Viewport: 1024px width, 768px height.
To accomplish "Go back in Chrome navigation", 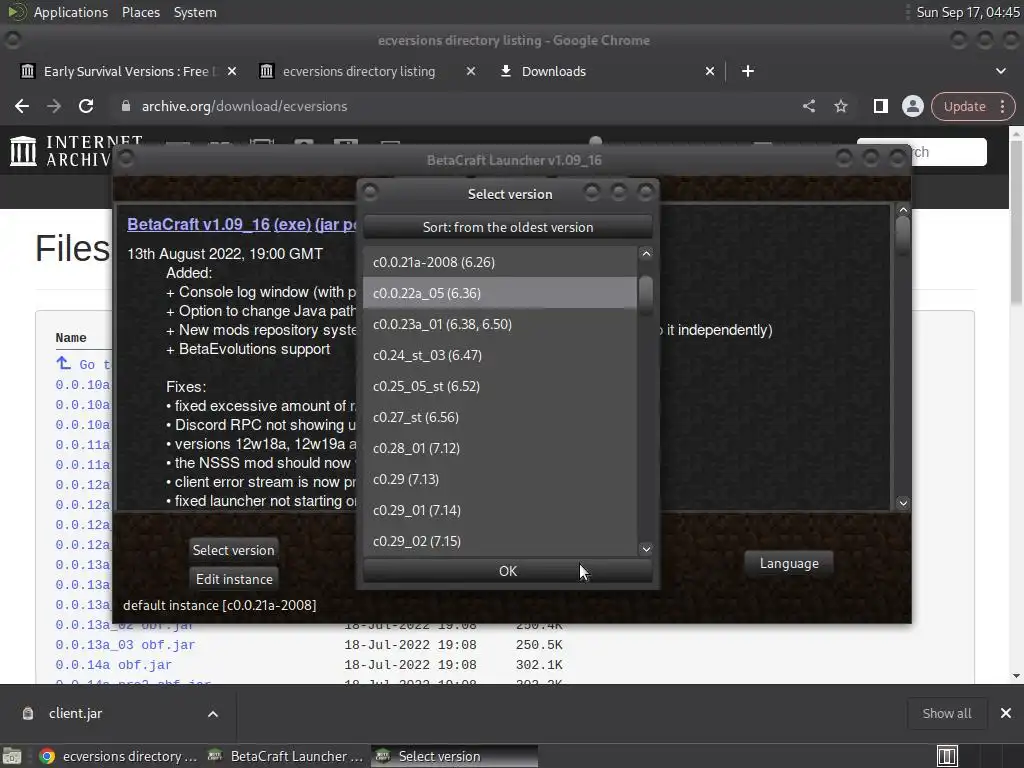I will point(22,106).
